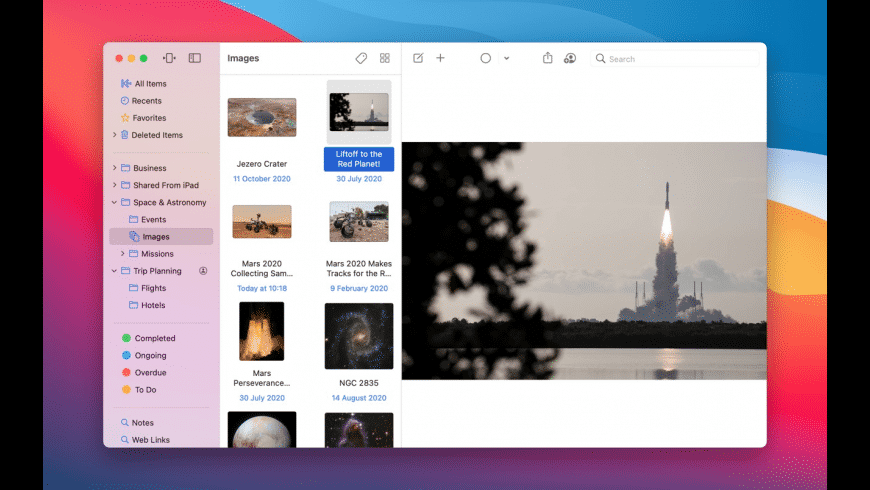
Task: Click the tag icon in Images header
Action: [361, 58]
